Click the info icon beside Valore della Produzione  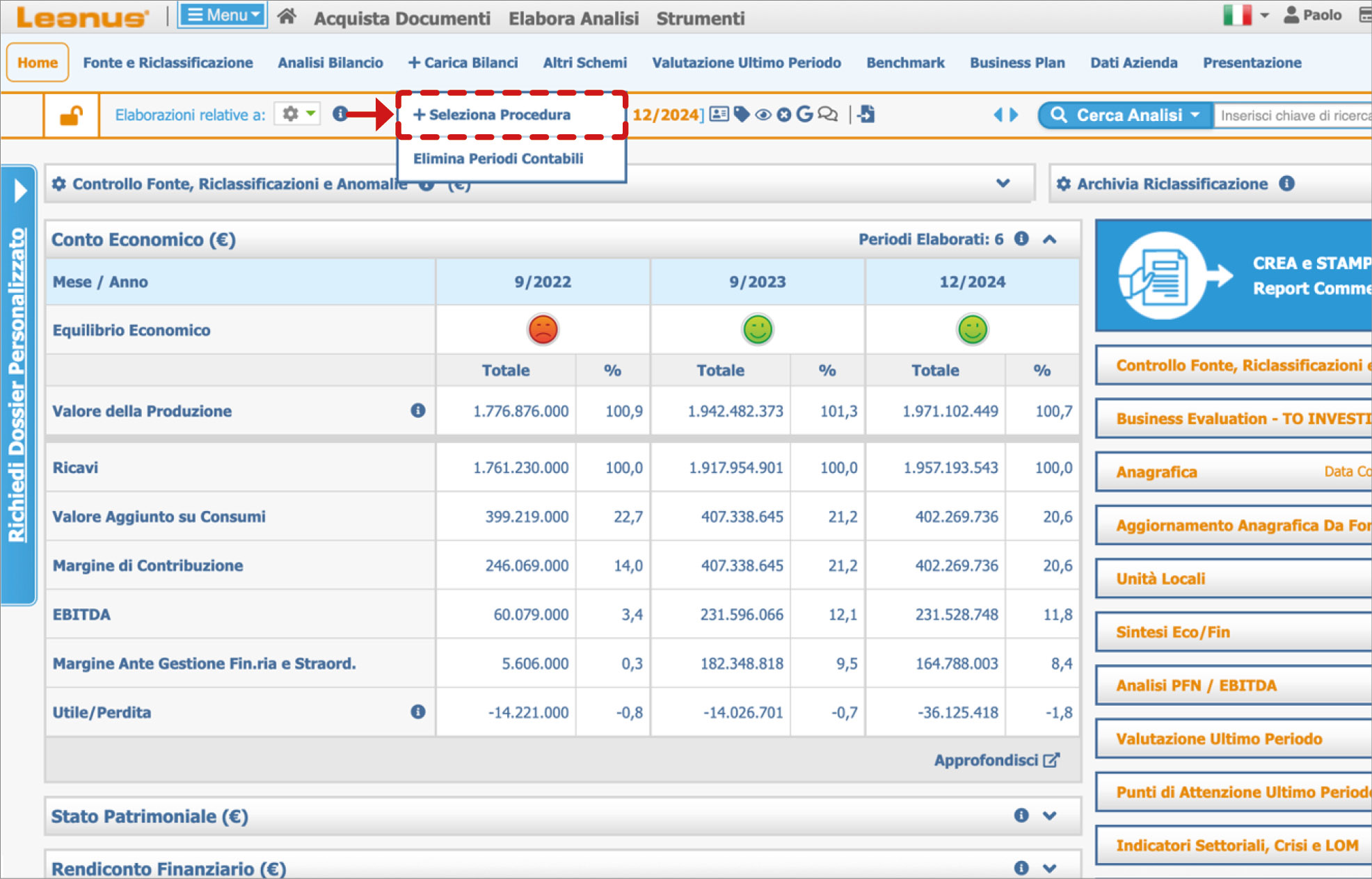pyautogui.click(x=417, y=410)
